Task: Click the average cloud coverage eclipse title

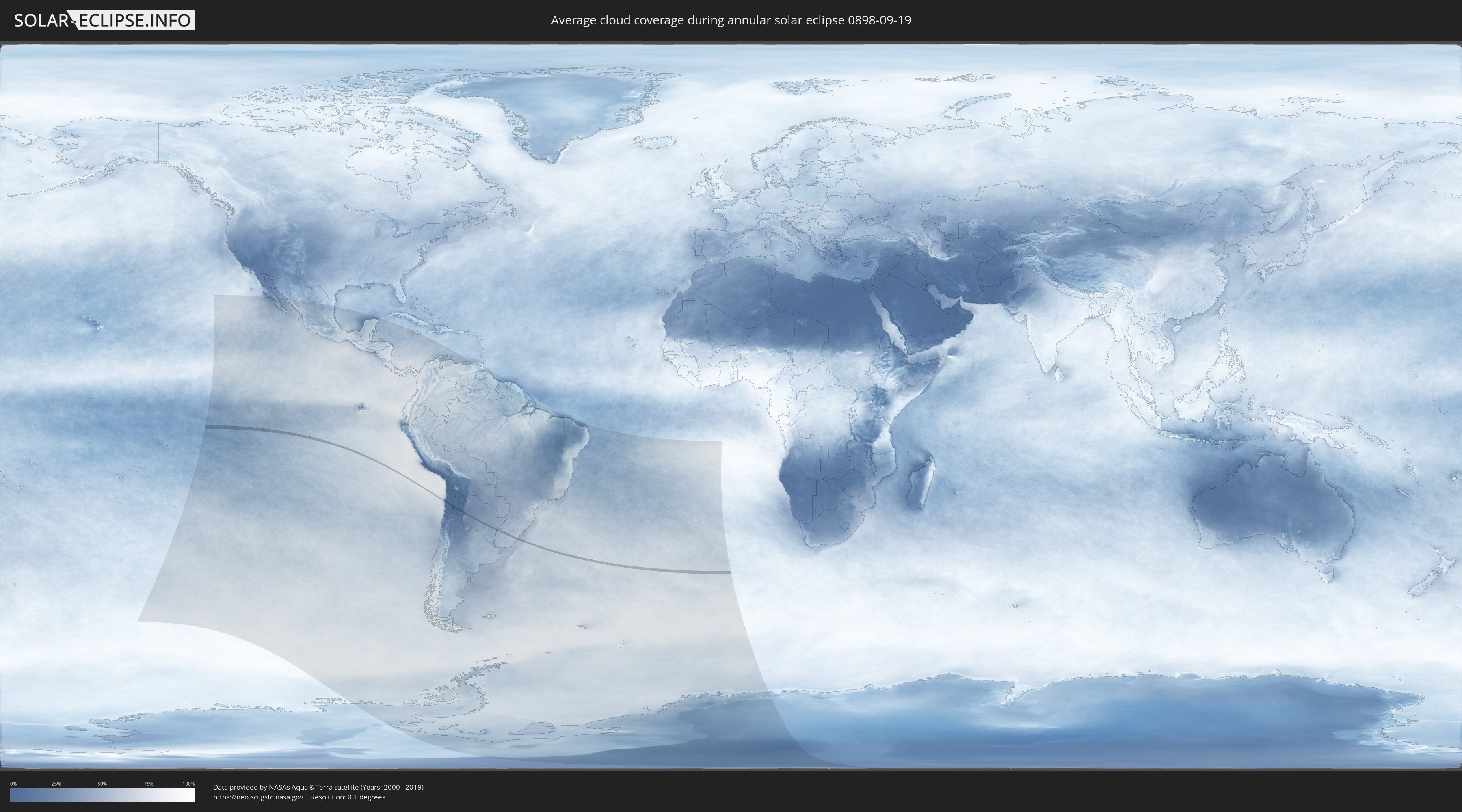Action: point(731,20)
